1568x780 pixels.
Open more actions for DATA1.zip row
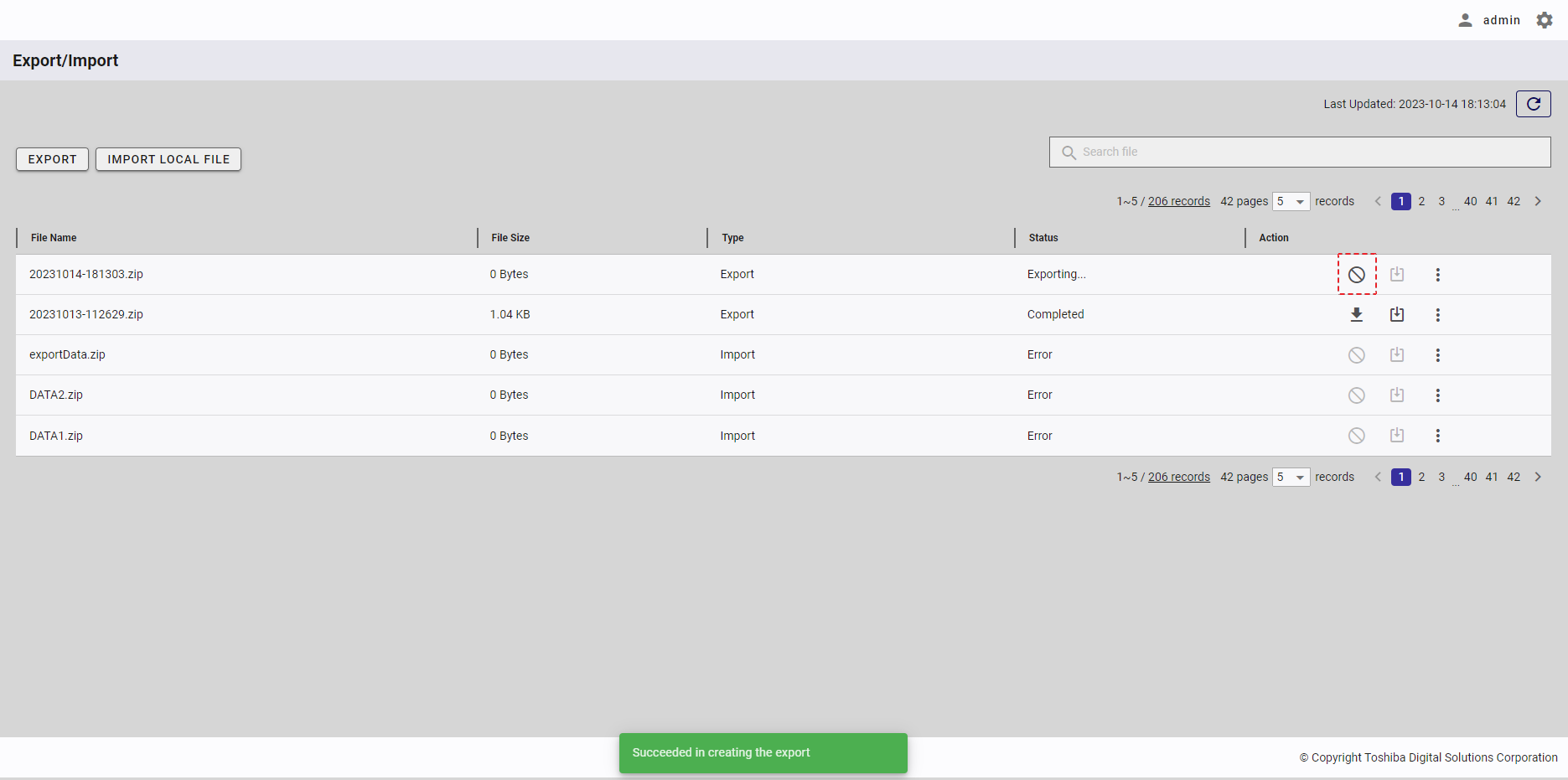1437,436
